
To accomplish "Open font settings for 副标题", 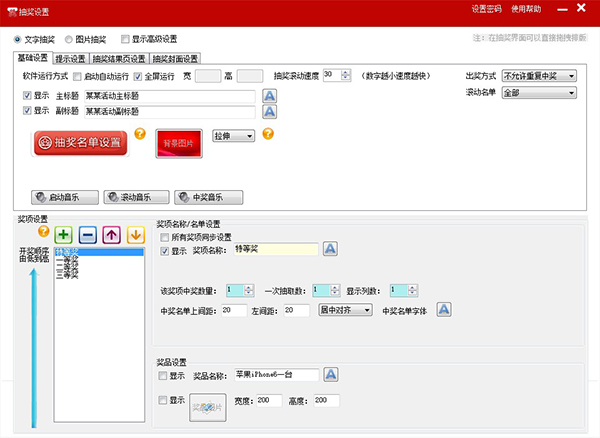I will [269, 112].
